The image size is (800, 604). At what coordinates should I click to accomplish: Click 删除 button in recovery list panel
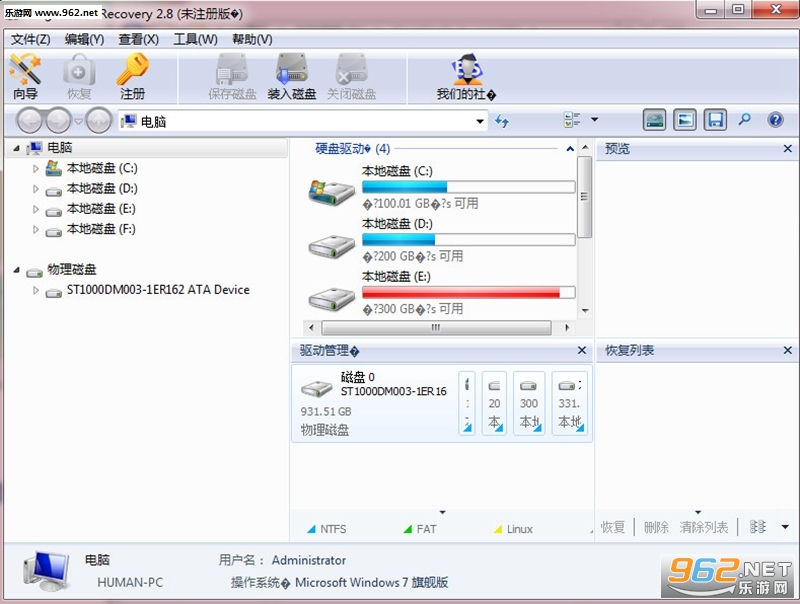(x=656, y=527)
